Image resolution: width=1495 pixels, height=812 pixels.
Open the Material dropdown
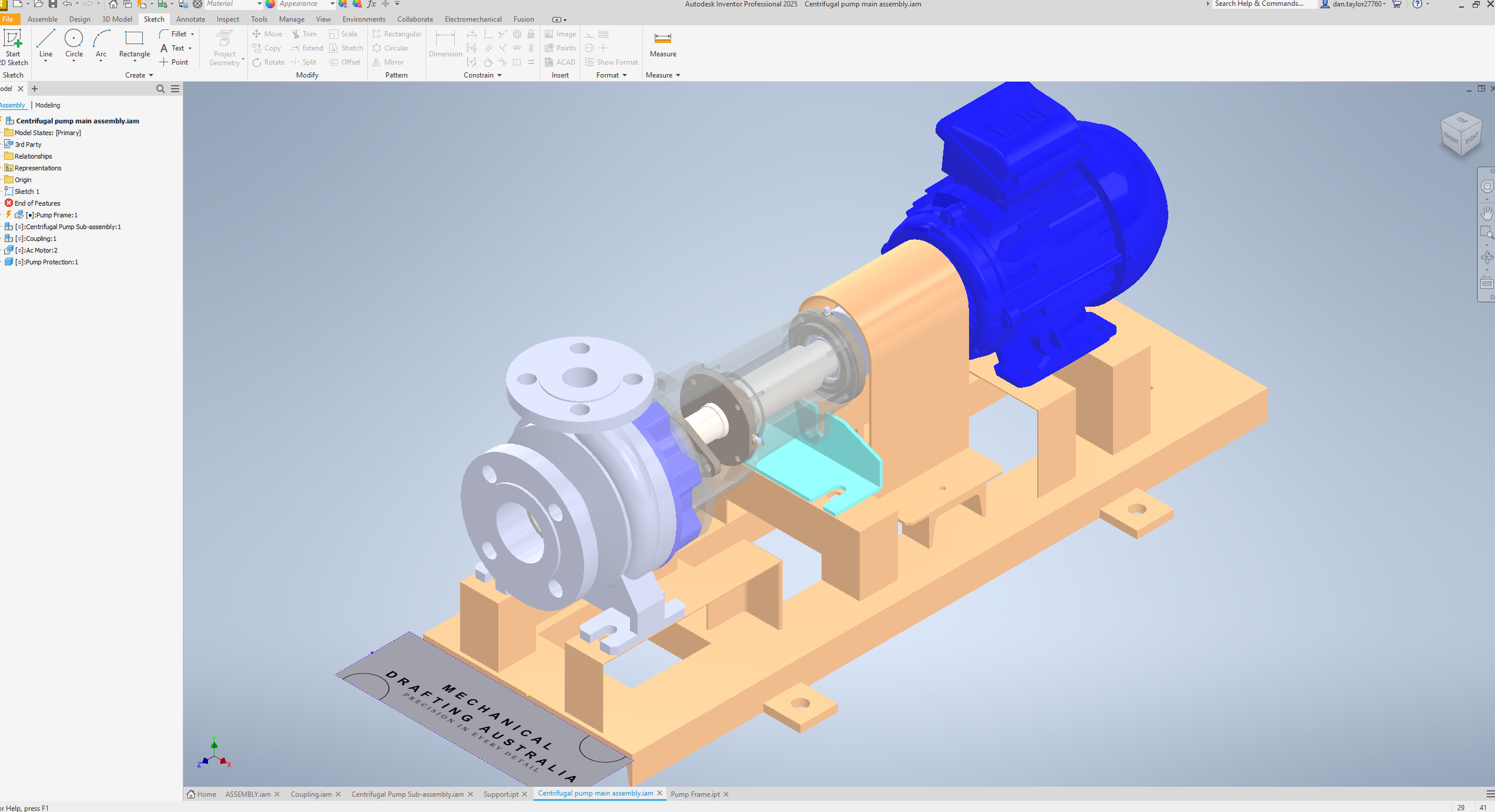click(x=259, y=4)
